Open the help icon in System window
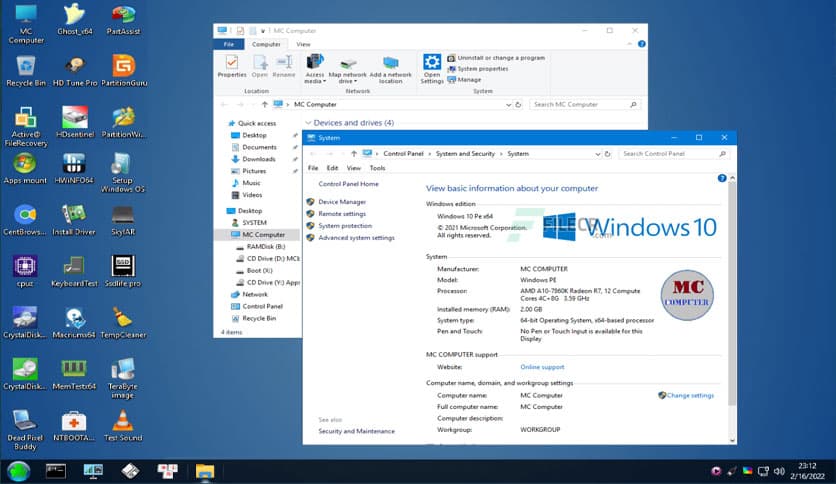Viewport: 836px width, 484px height. pyautogui.click(x=721, y=177)
